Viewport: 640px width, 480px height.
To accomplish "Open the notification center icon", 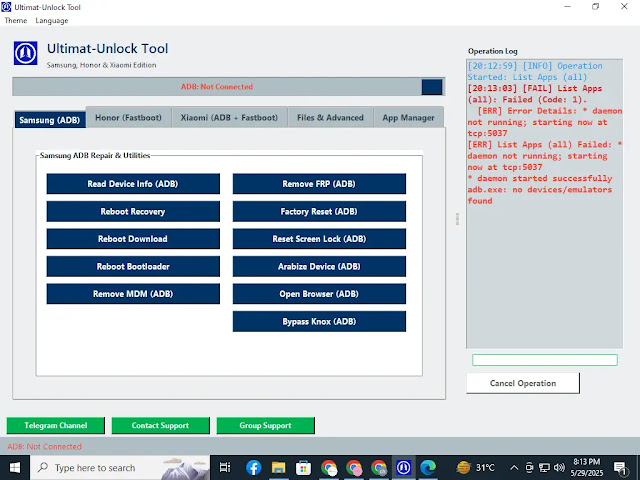I will pos(620,468).
